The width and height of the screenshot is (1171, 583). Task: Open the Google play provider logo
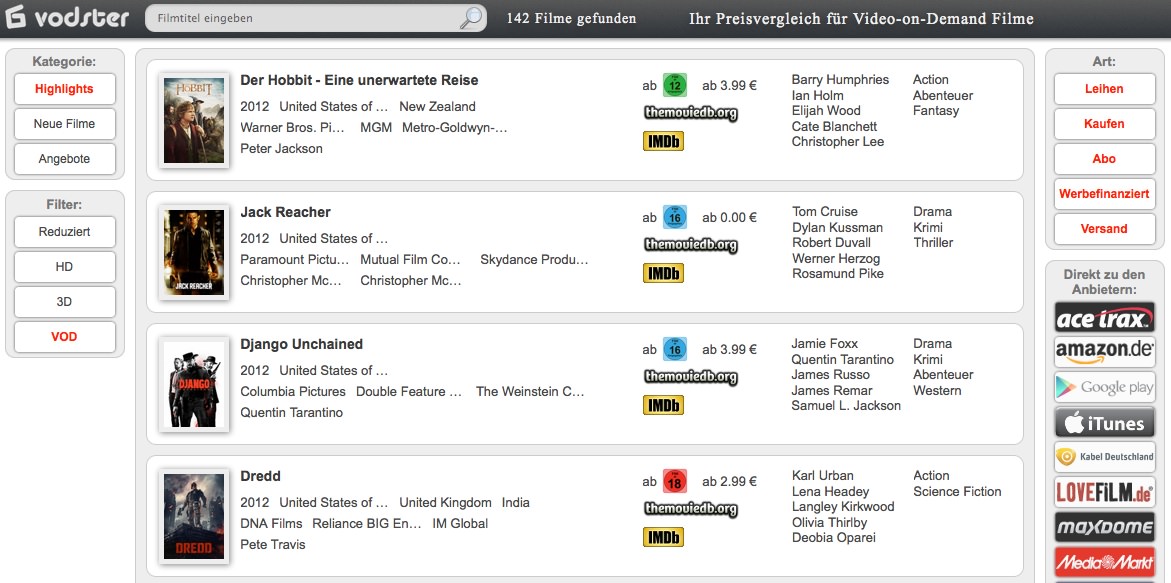click(1105, 387)
